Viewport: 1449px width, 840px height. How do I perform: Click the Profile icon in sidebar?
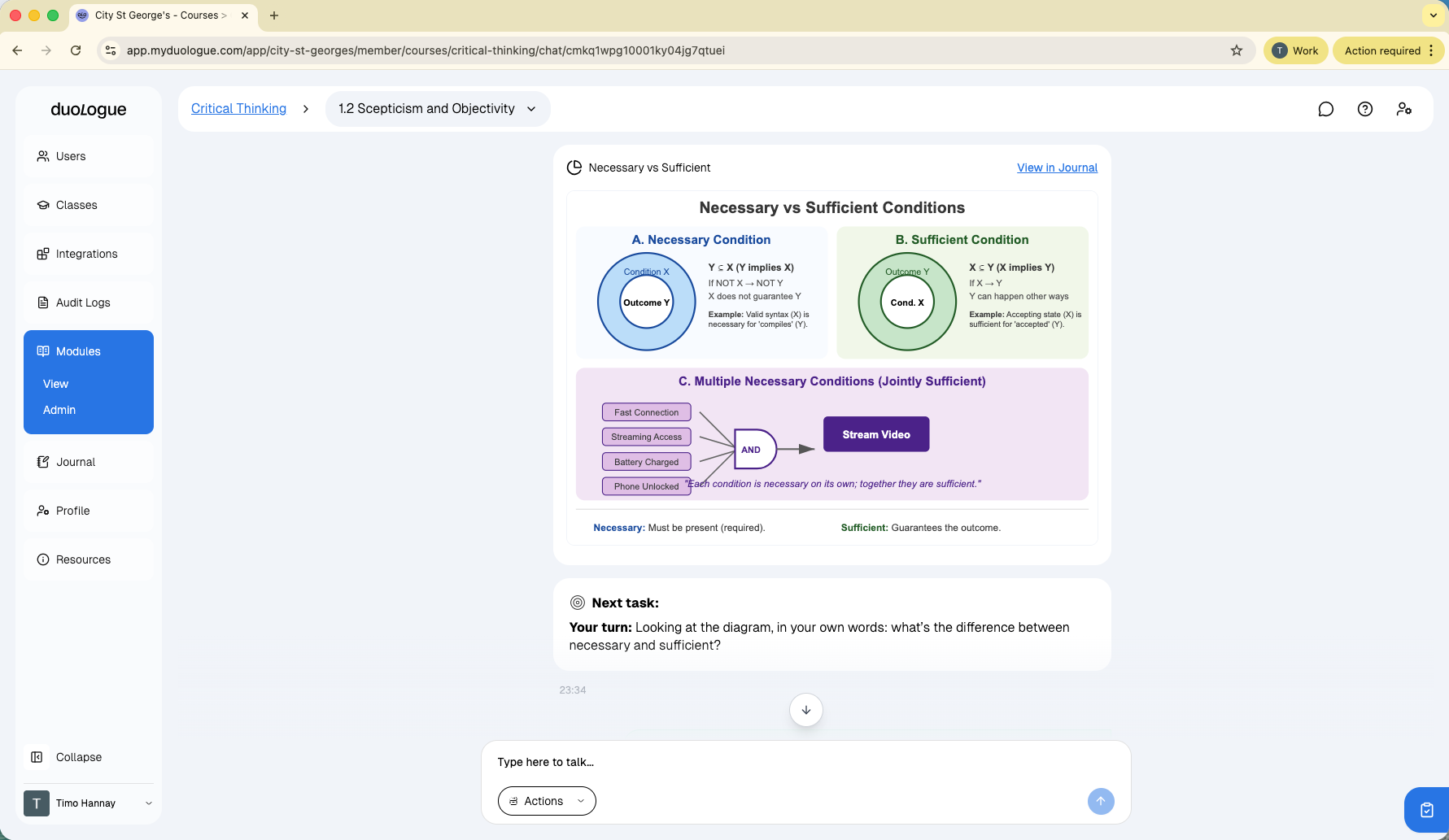43,511
